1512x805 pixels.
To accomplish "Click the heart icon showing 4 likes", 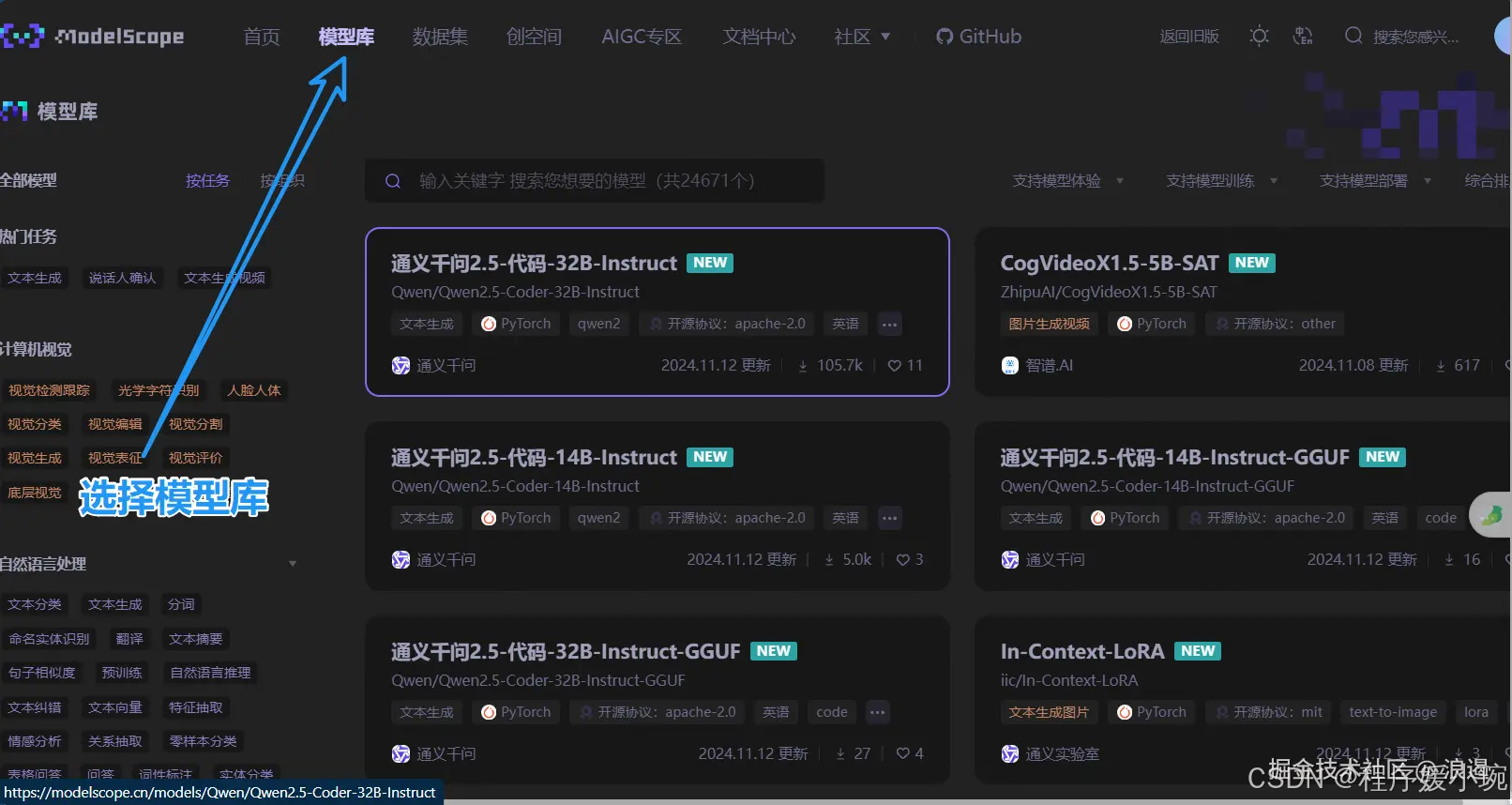I will [x=902, y=753].
